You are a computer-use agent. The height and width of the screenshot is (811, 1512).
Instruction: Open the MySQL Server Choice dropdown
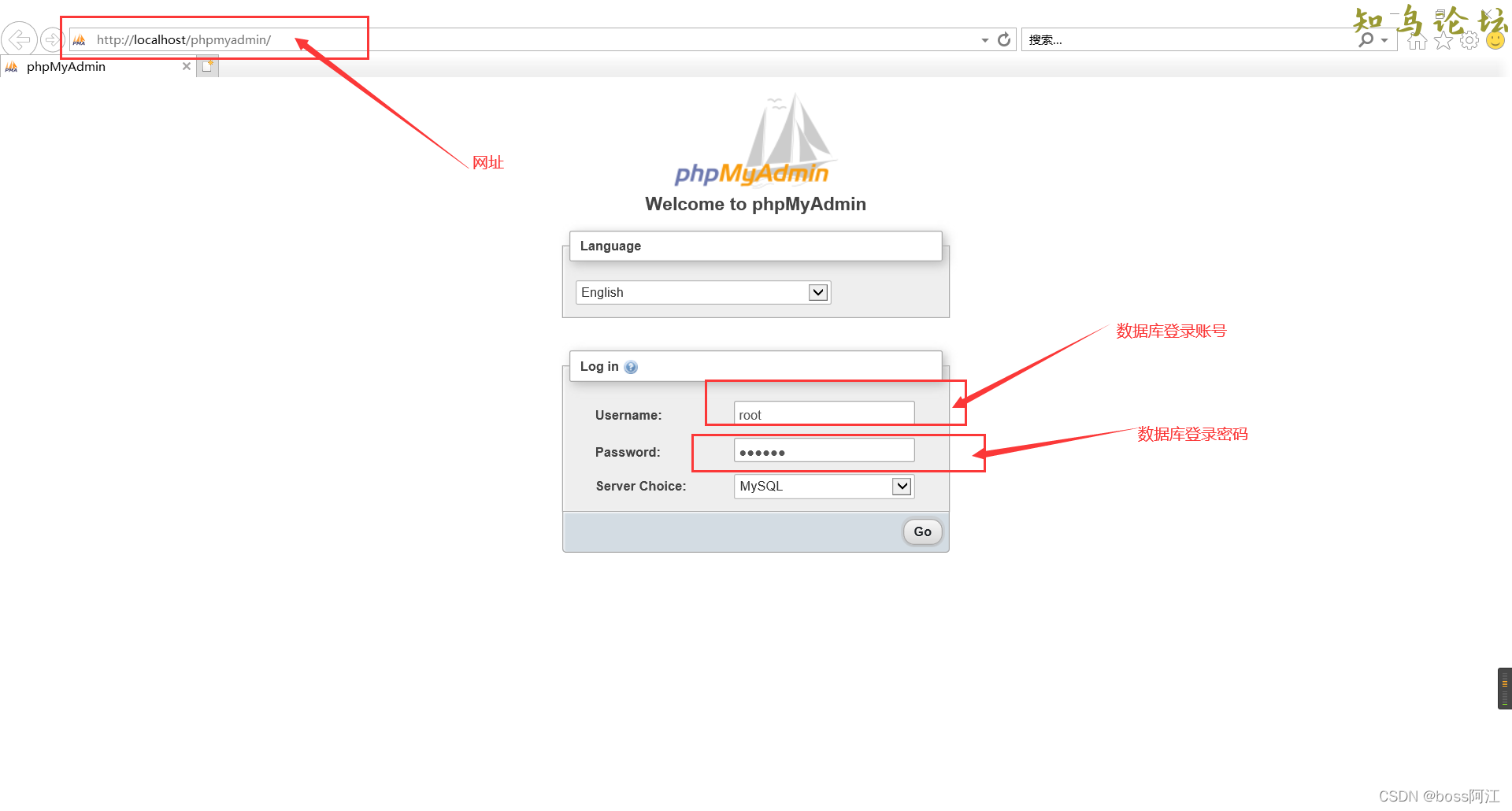pyautogui.click(x=824, y=486)
